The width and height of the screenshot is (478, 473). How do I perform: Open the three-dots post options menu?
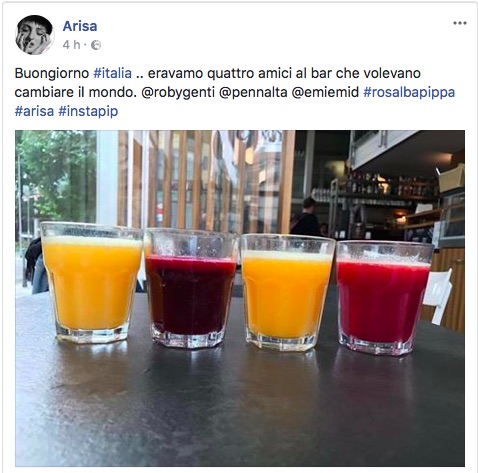pyautogui.click(x=459, y=23)
